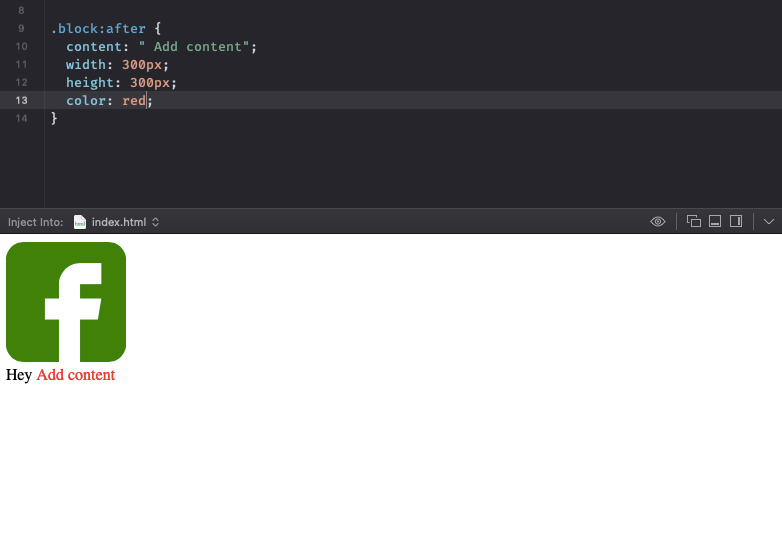782x538 pixels.
Task: Click the index.html file icon
Action: [x=79, y=222]
